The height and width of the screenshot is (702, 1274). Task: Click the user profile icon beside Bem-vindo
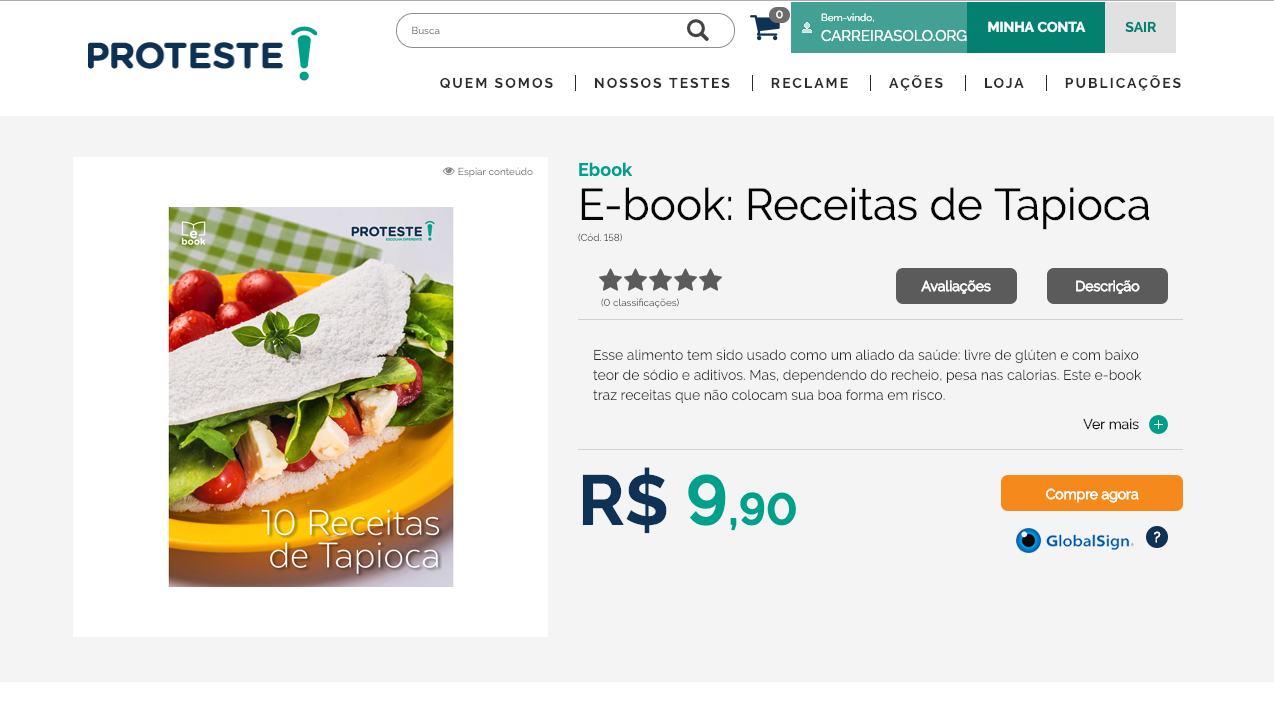click(x=807, y=28)
